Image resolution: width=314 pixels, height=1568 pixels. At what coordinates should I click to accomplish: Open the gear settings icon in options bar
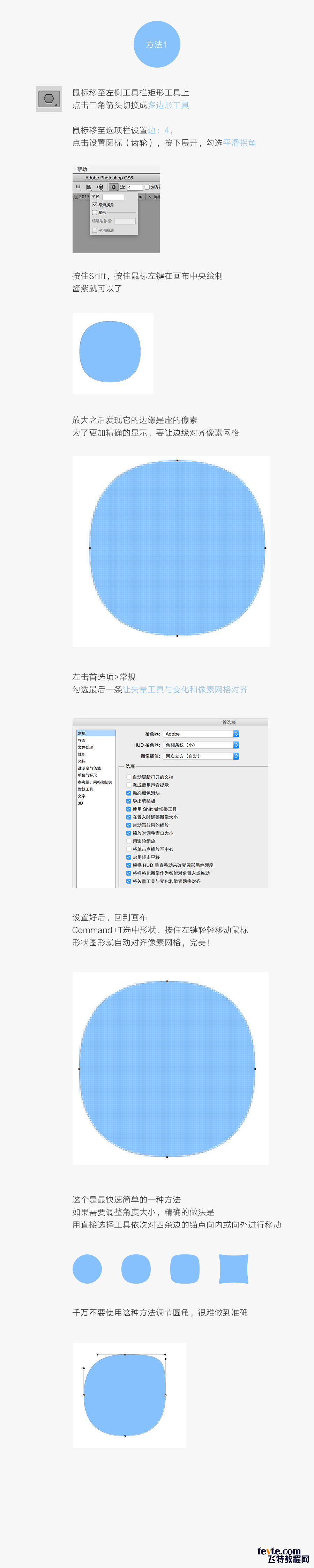tap(113, 187)
